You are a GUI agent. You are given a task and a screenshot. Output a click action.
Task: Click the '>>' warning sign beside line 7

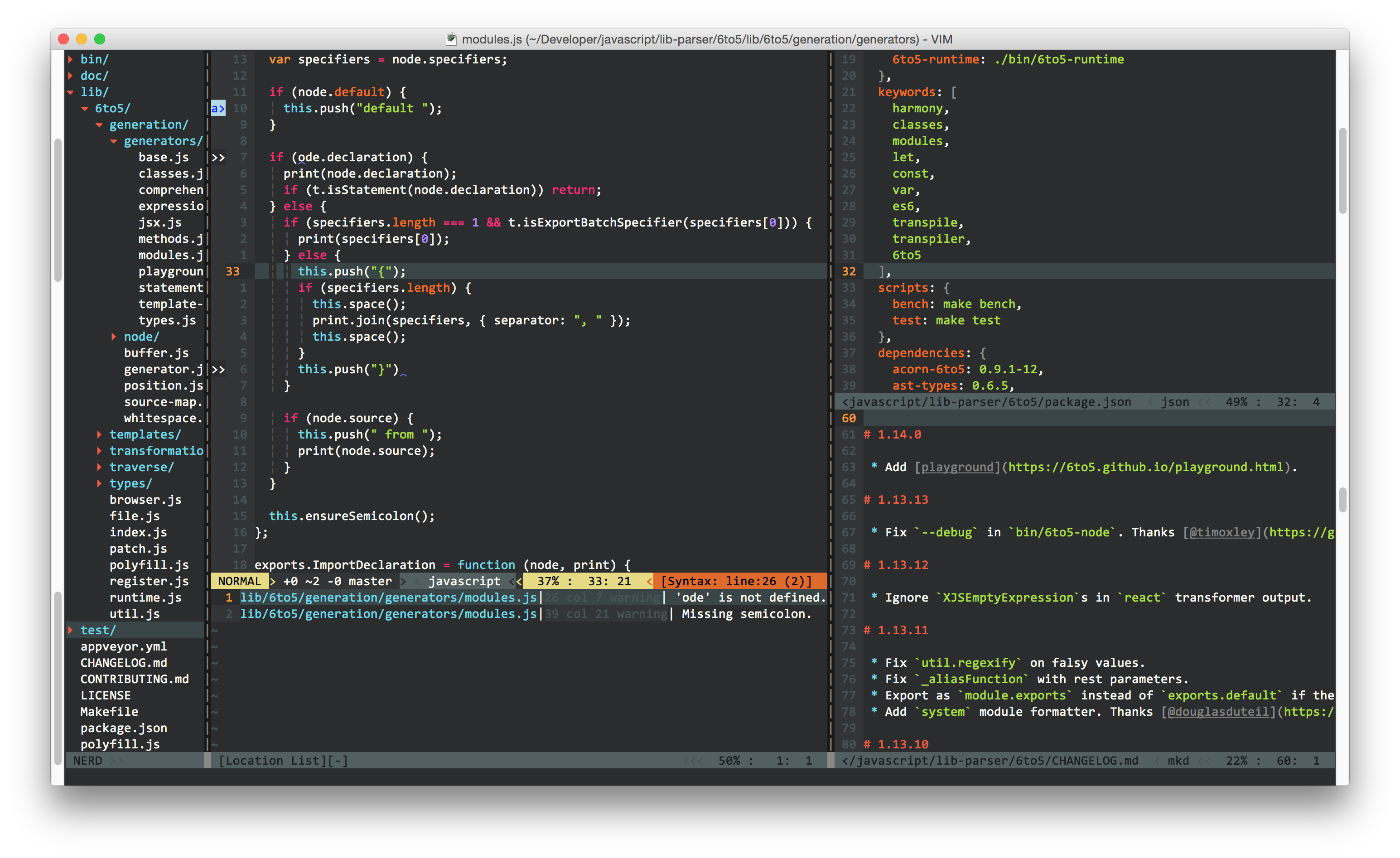click(x=218, y=157)
